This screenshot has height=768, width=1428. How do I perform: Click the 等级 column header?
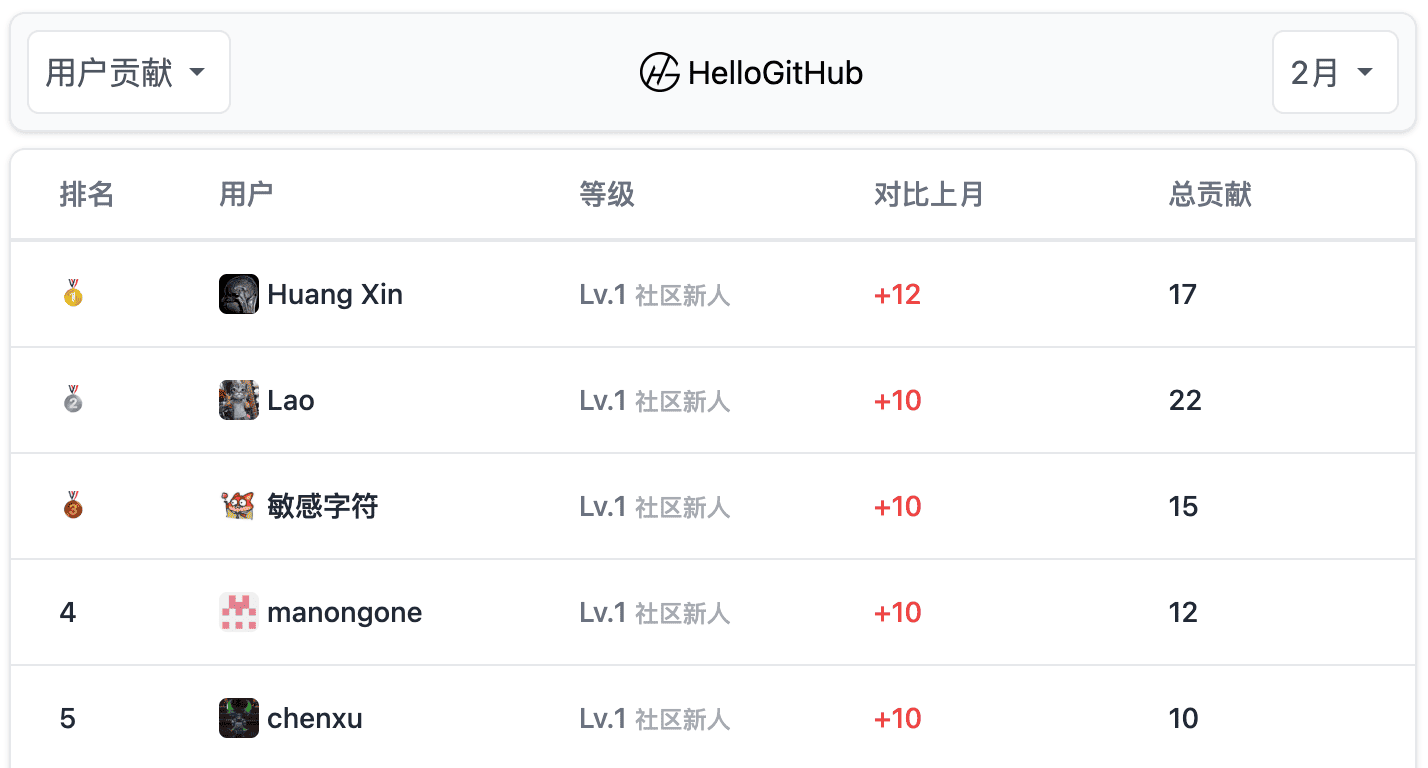[x=607, y=194]
